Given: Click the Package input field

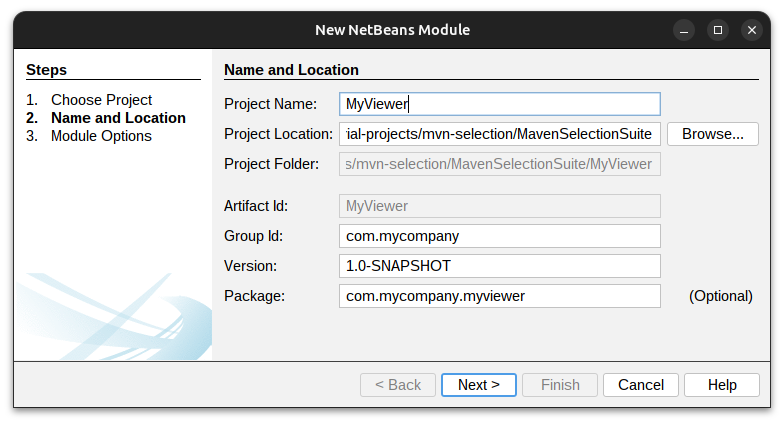Looking at the screenshot, I should click(500, 296).
